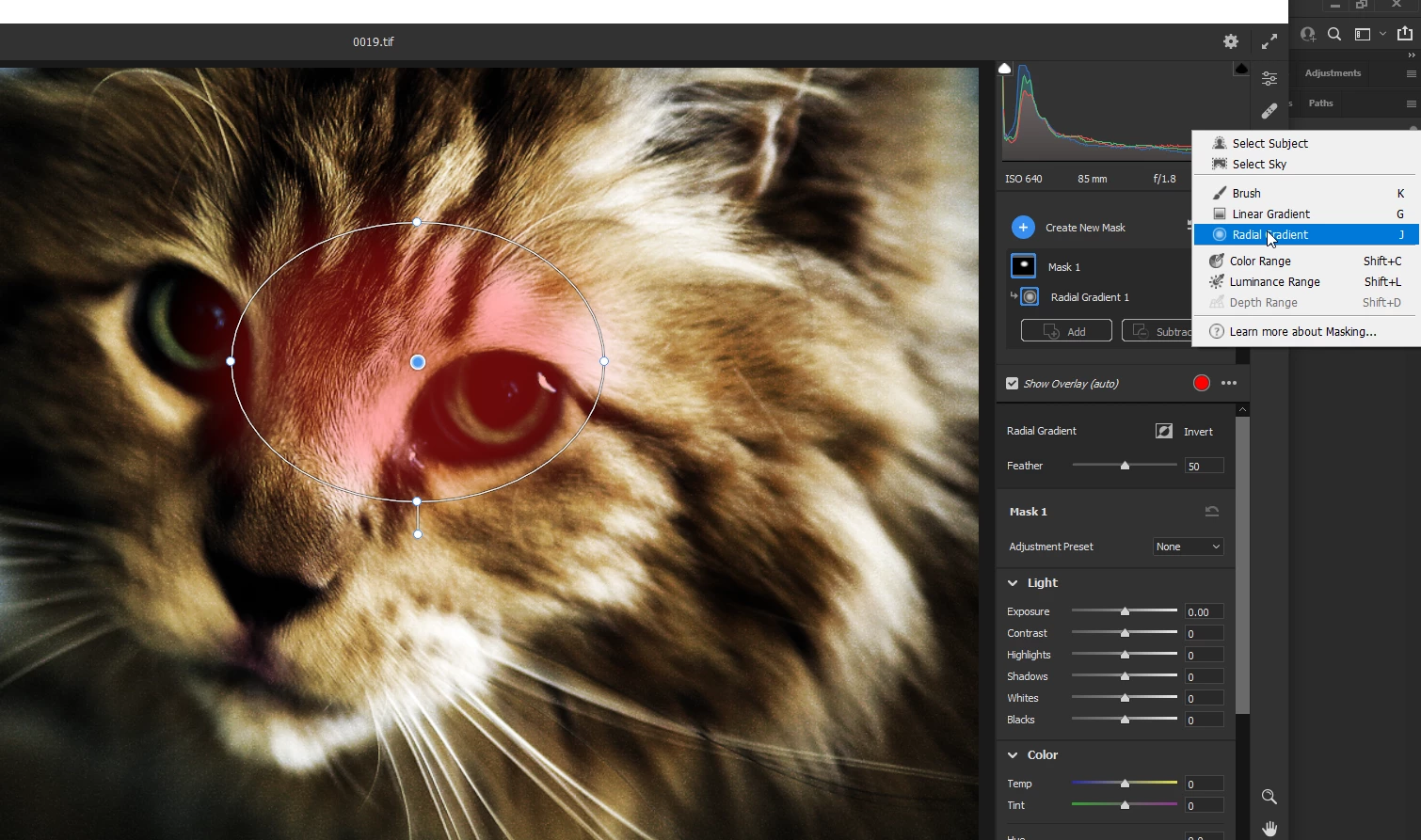Toggle the radial gradient Invert icon

pos(1164,431)
